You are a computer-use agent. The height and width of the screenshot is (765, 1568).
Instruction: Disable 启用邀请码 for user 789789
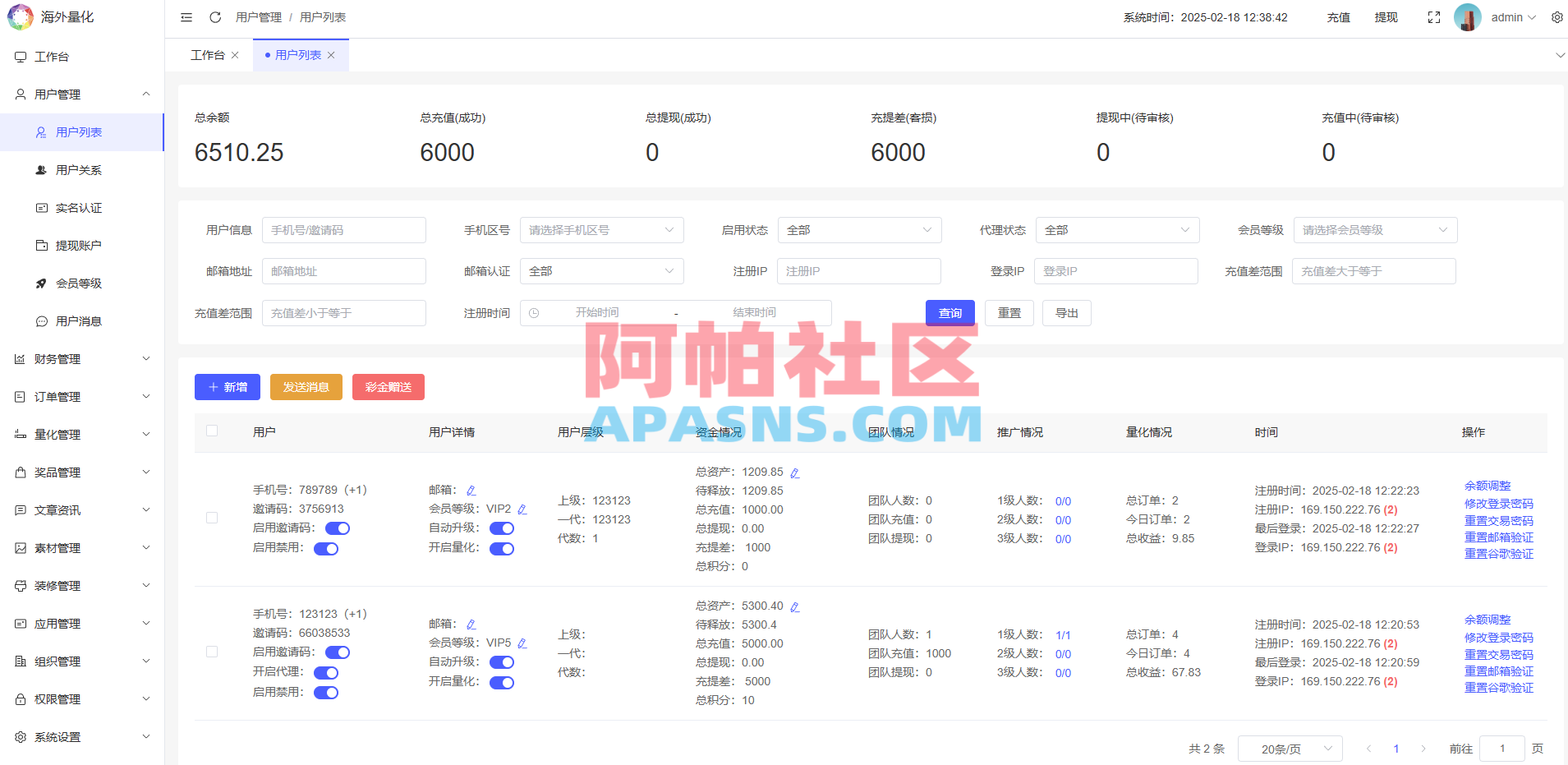coord(337,528)
